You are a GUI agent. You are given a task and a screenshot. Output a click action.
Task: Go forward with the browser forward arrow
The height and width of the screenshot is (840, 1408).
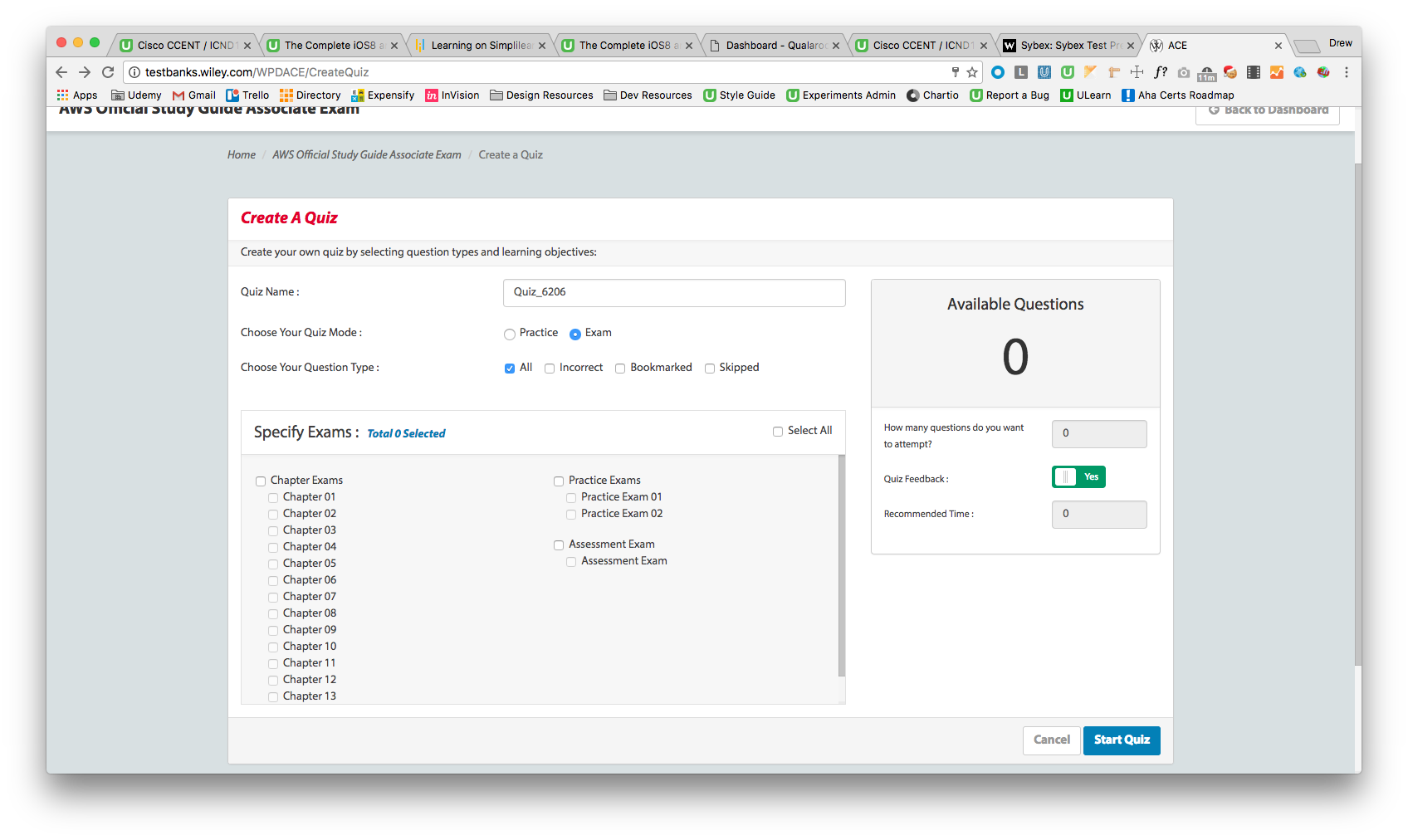tap(85, 72)
